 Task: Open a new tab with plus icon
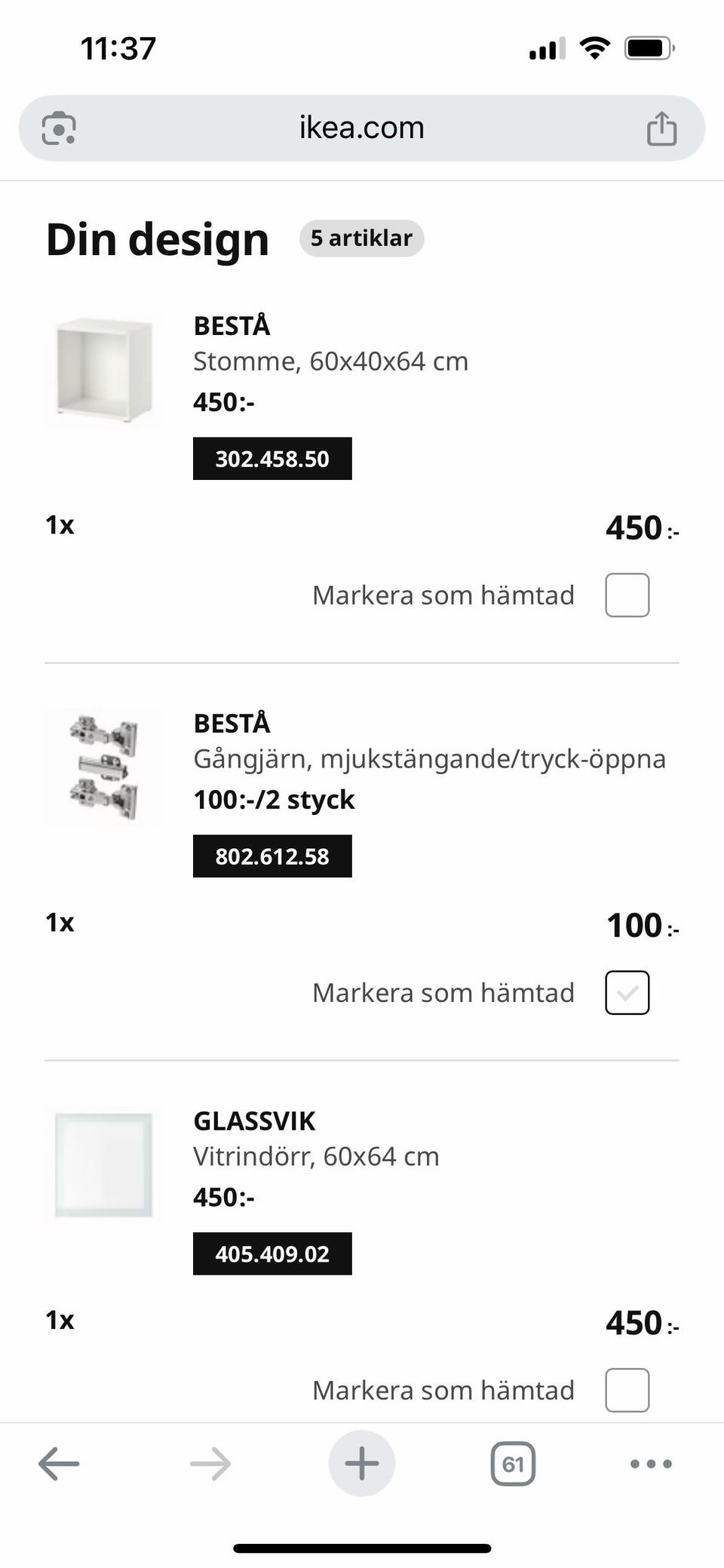coord(362,1464)
